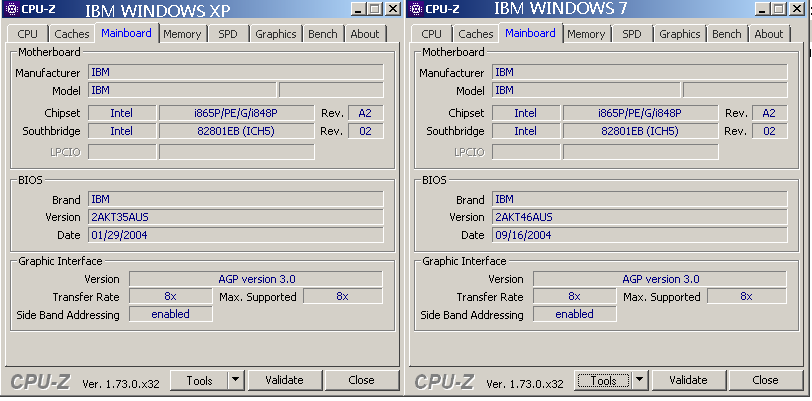
Task: Click Manufacturer IBM field in Windows 7 window
Action: pos(640,72)
